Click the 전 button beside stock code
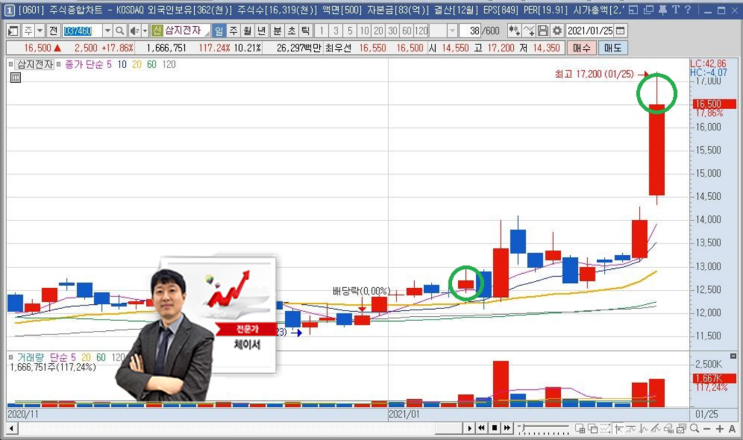The height and width of the screenshot is (440, 743). [x=53, y=31]
